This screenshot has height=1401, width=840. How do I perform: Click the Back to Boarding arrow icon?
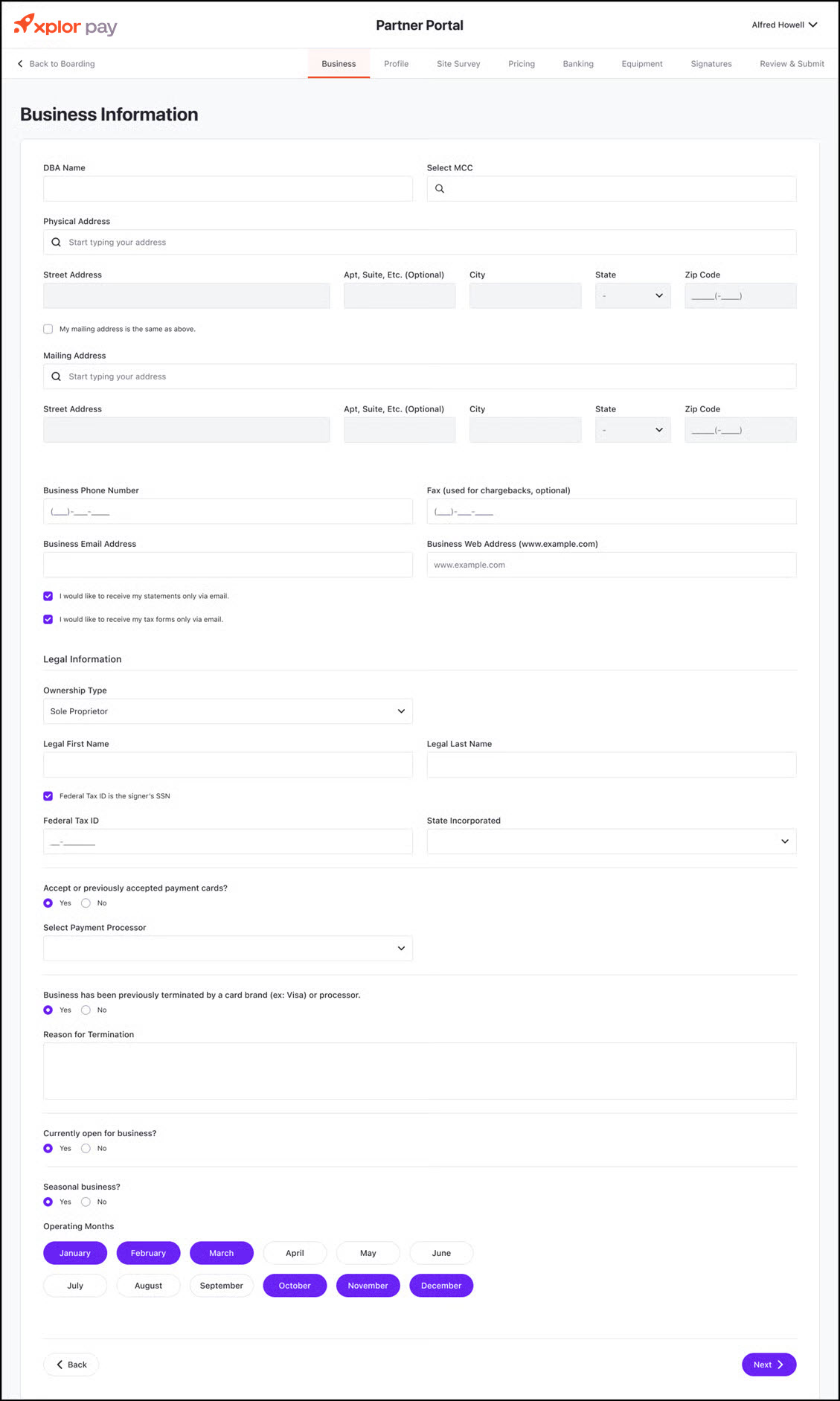coord(20,64)
